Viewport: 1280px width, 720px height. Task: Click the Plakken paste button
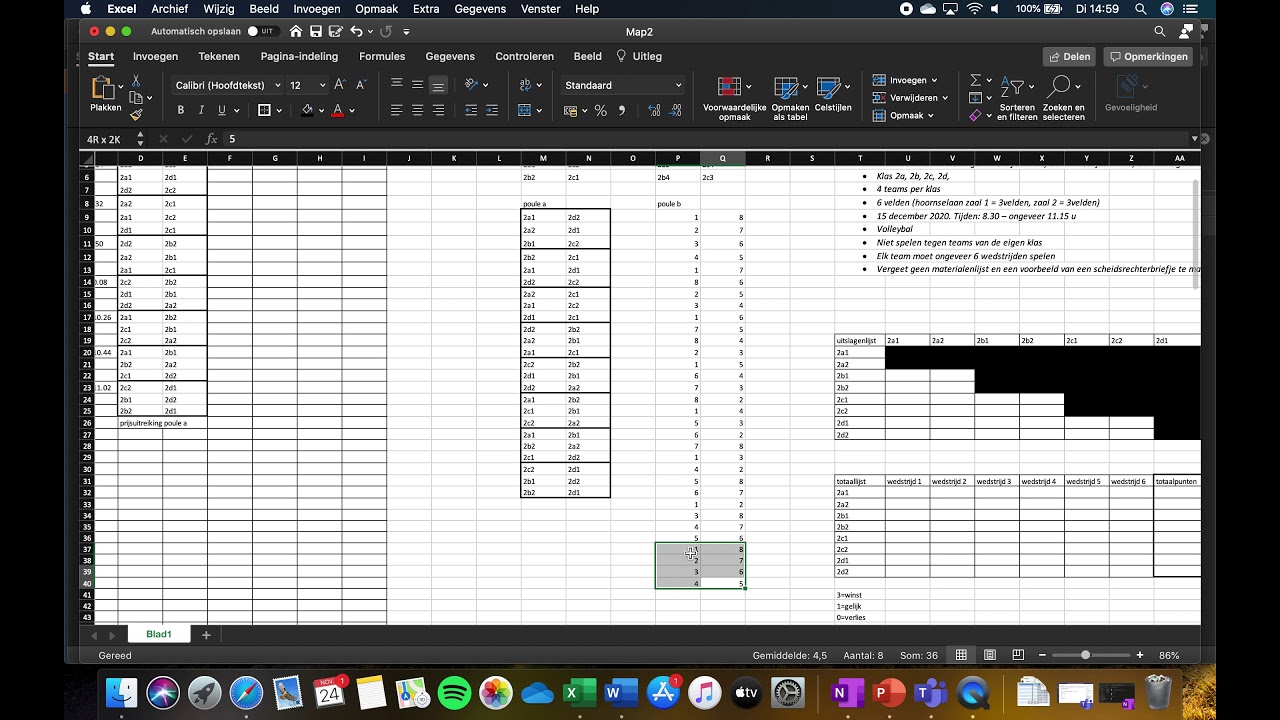pos(105,94)
